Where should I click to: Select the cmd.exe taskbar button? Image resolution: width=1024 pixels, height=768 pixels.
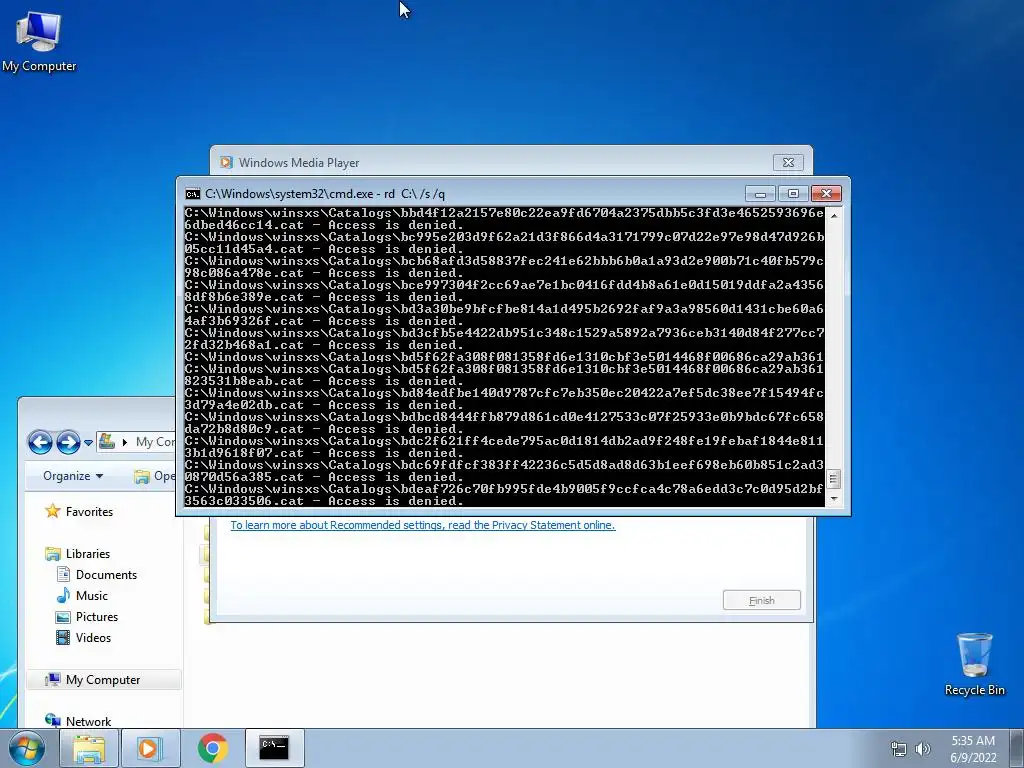274,748
